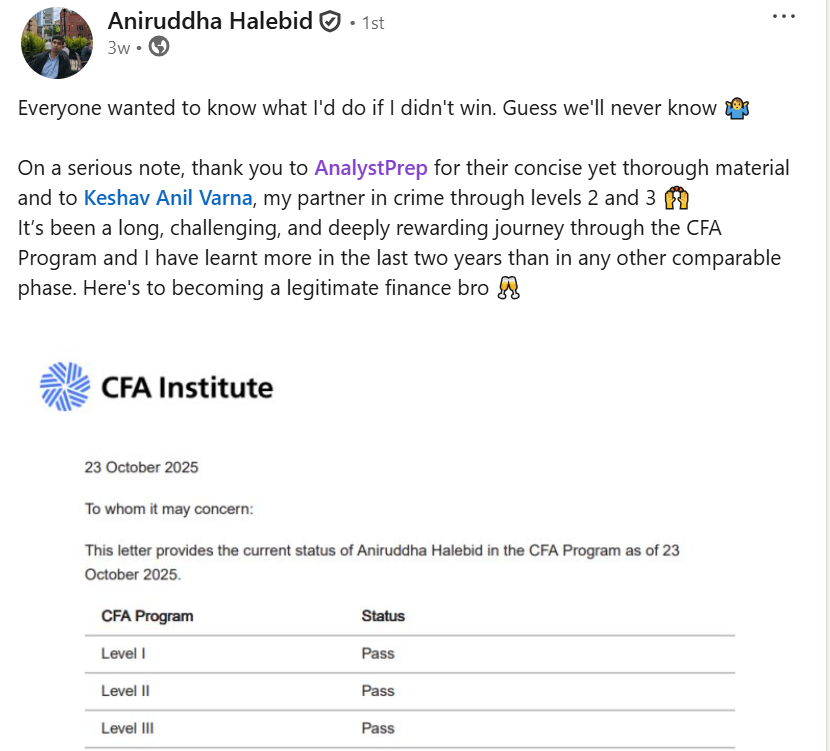Click Aniruddha Halebid's profile photo

tap(57, 43)
